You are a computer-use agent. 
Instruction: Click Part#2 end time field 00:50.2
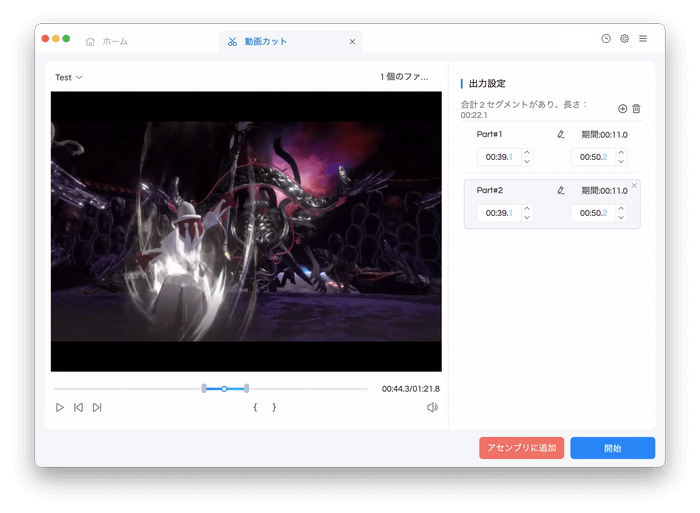click(x=593, y=213)
